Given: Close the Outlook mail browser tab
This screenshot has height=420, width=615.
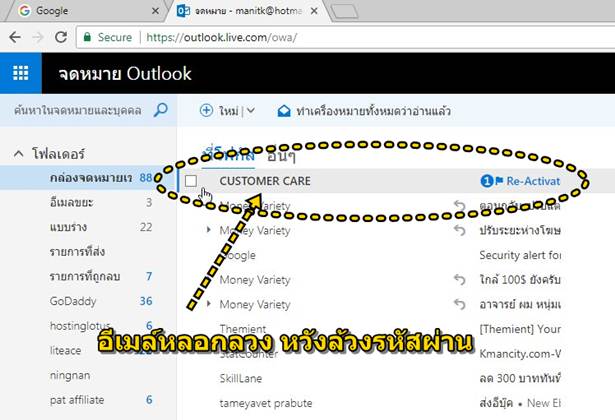Looking at the screenshot, I should pyautogui.click(x=314, y=11).
